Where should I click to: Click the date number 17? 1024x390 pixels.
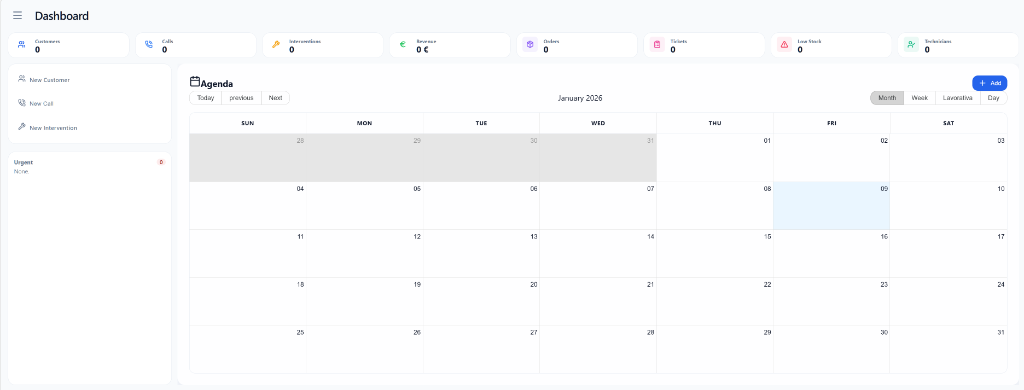point(1000,236)
